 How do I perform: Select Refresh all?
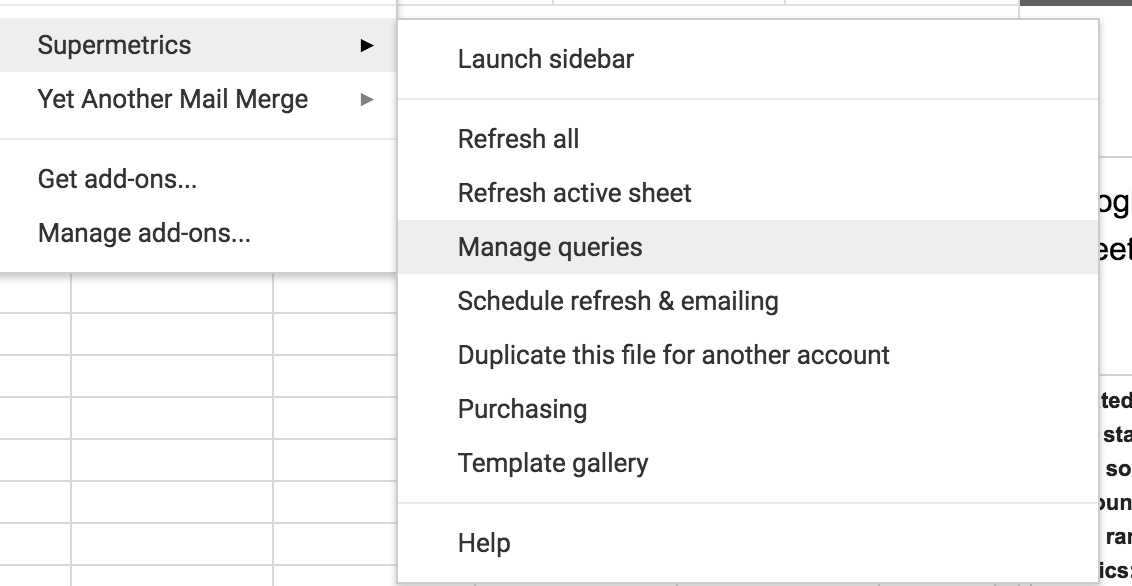(518, 139)
